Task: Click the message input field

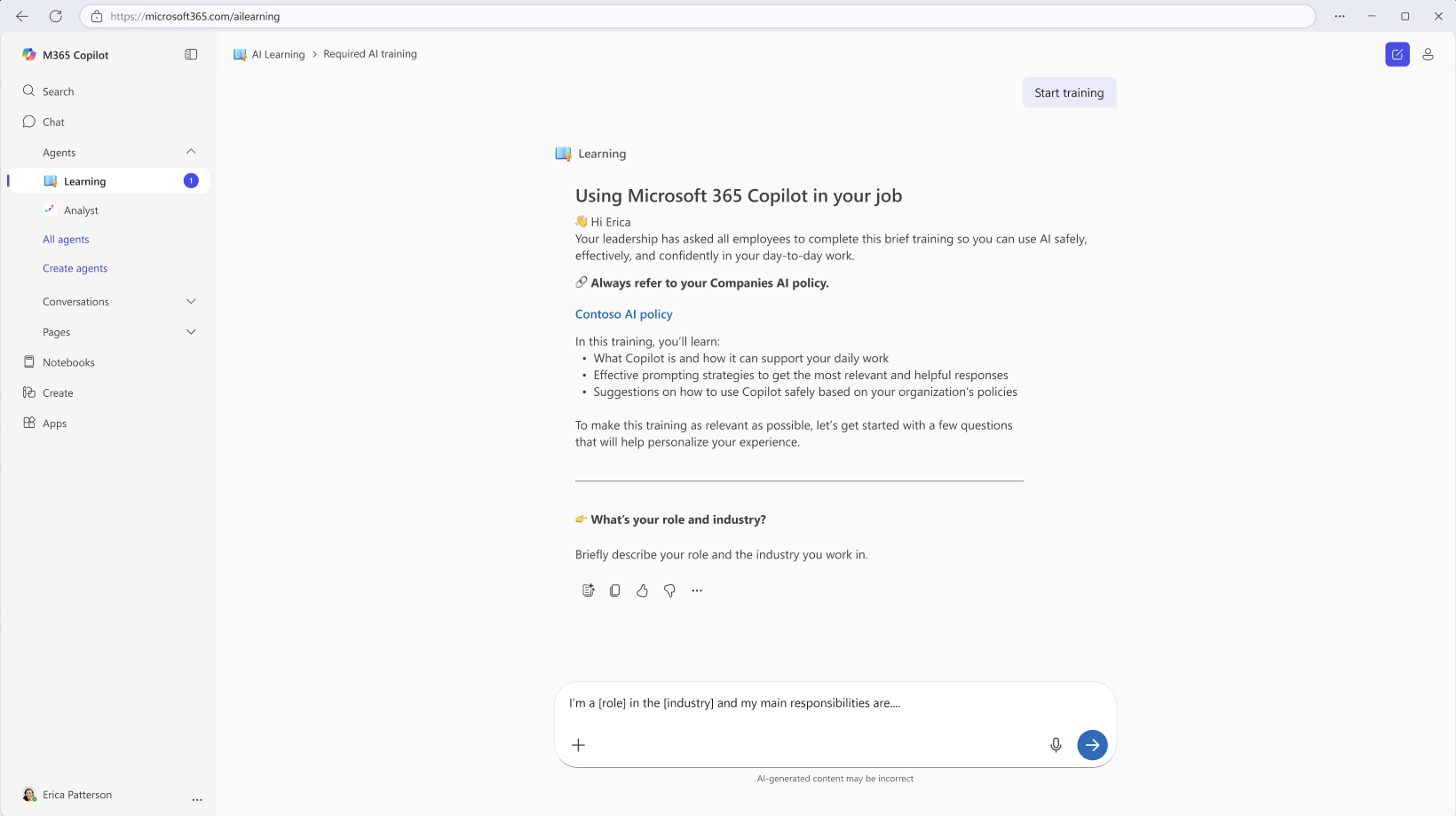Action: tap(835, 703)
